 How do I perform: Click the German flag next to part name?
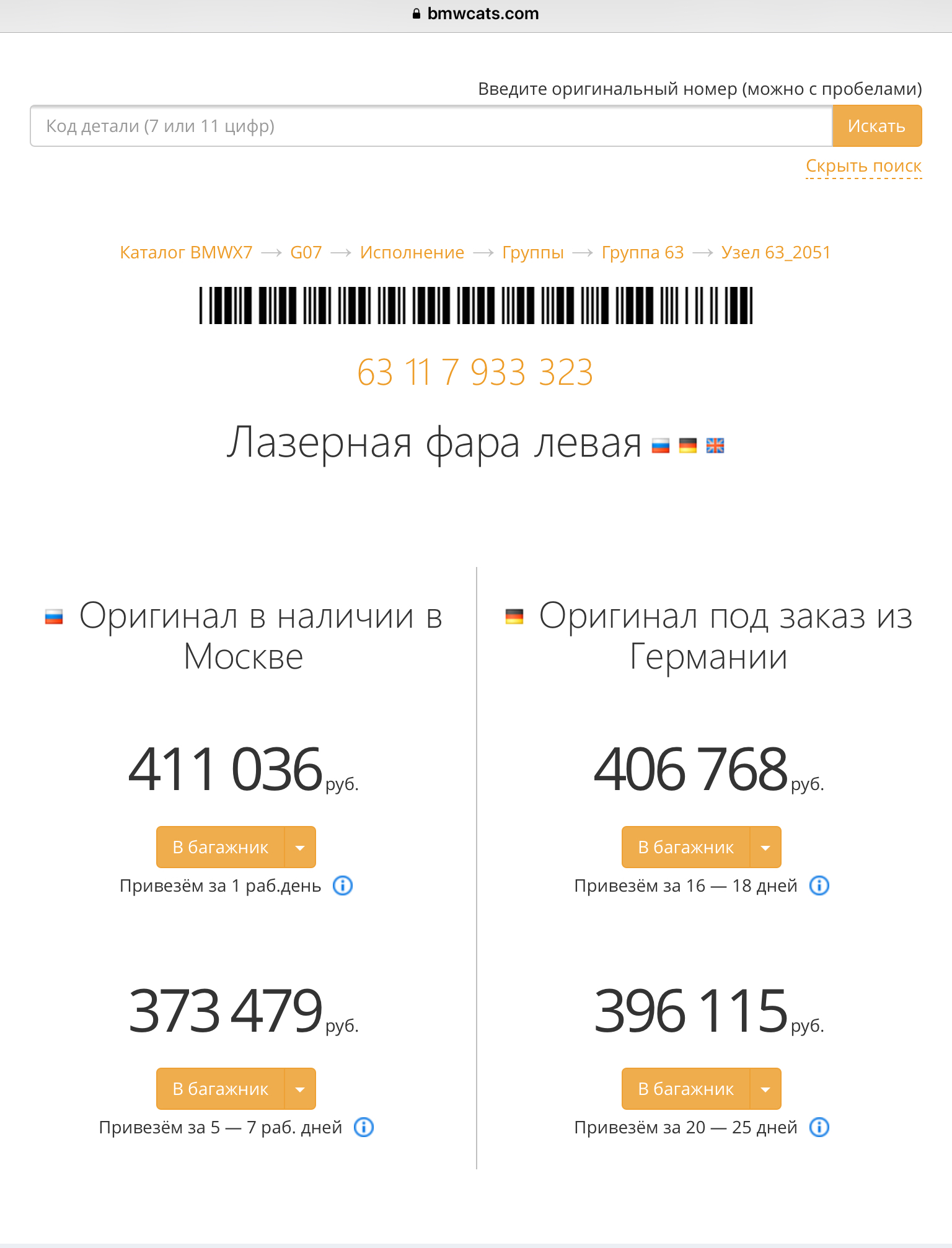tap(688, 446)
